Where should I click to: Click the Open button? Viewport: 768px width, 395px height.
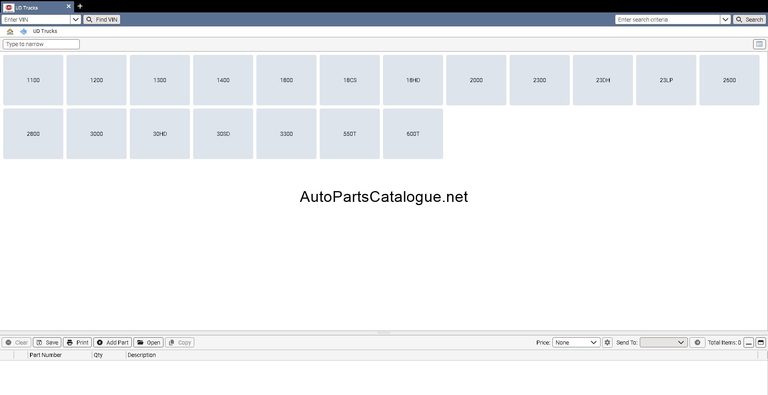click(148, 343)
